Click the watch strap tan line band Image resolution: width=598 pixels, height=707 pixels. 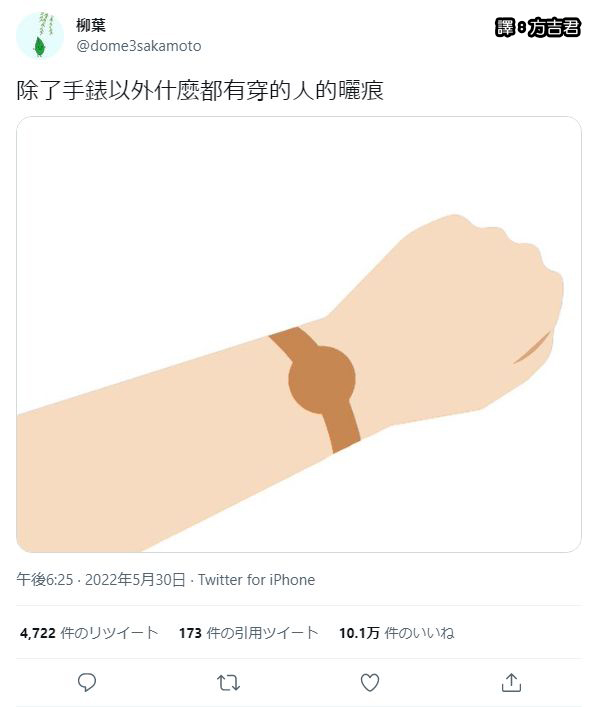pos(316,390)
